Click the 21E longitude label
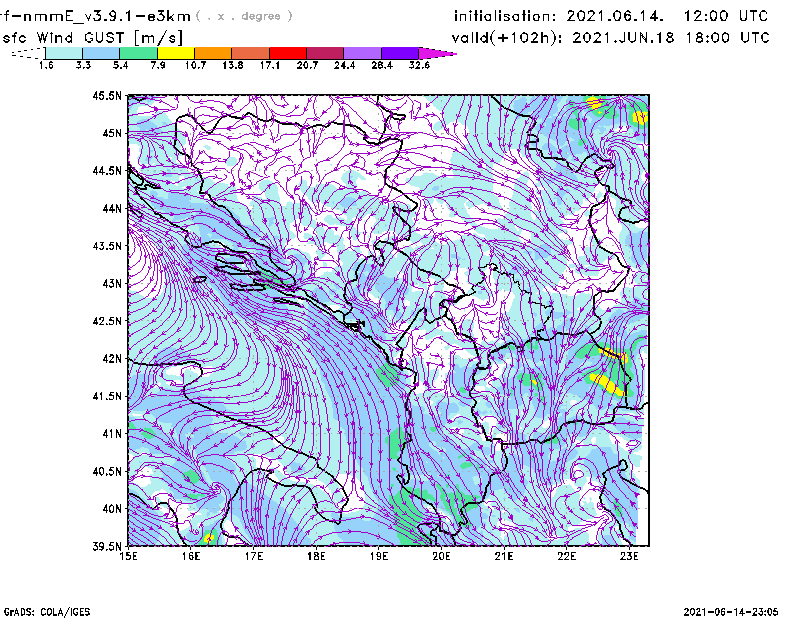Viewport: 800px width, 618px height. pyautogui.click(x=504, y=556)
